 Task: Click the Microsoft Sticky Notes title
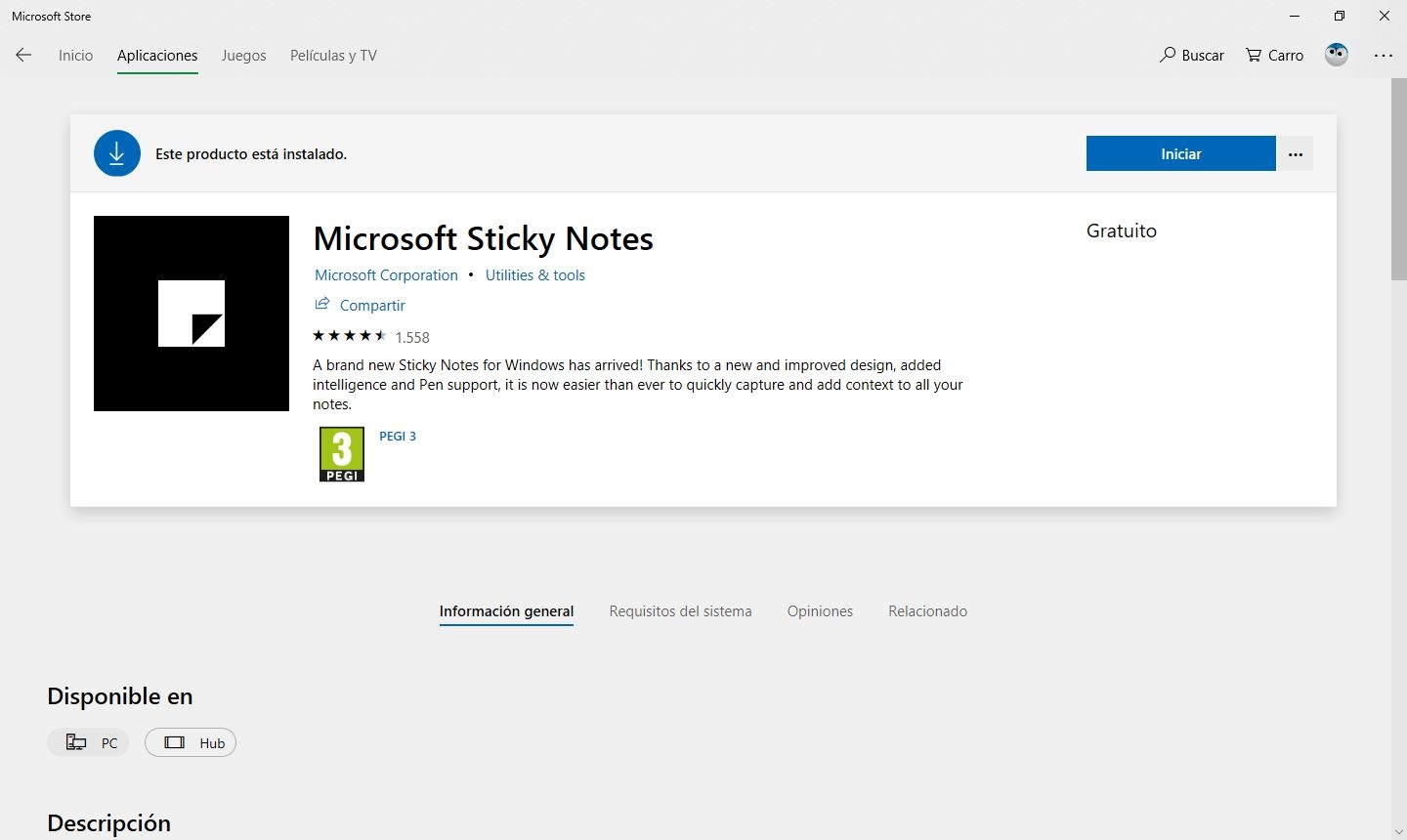pos(483,238)
